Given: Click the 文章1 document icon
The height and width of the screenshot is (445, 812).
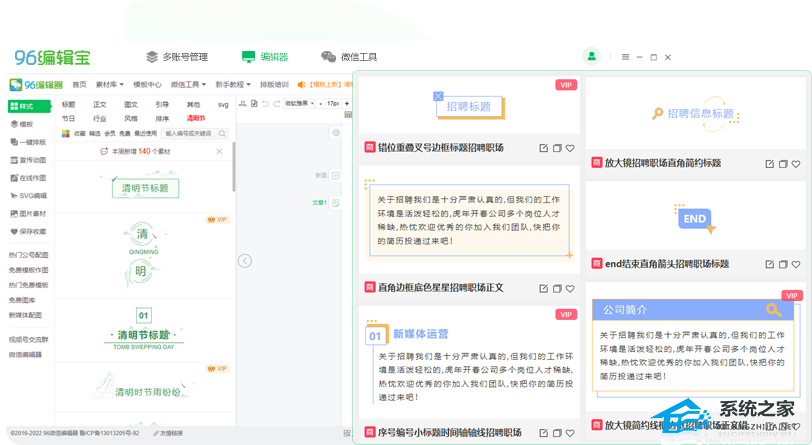Looking at the screenshot, I should coord(336,203).
